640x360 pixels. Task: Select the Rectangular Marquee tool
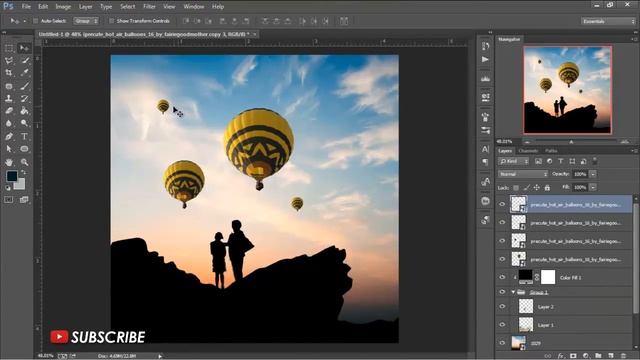coord(9,48)
